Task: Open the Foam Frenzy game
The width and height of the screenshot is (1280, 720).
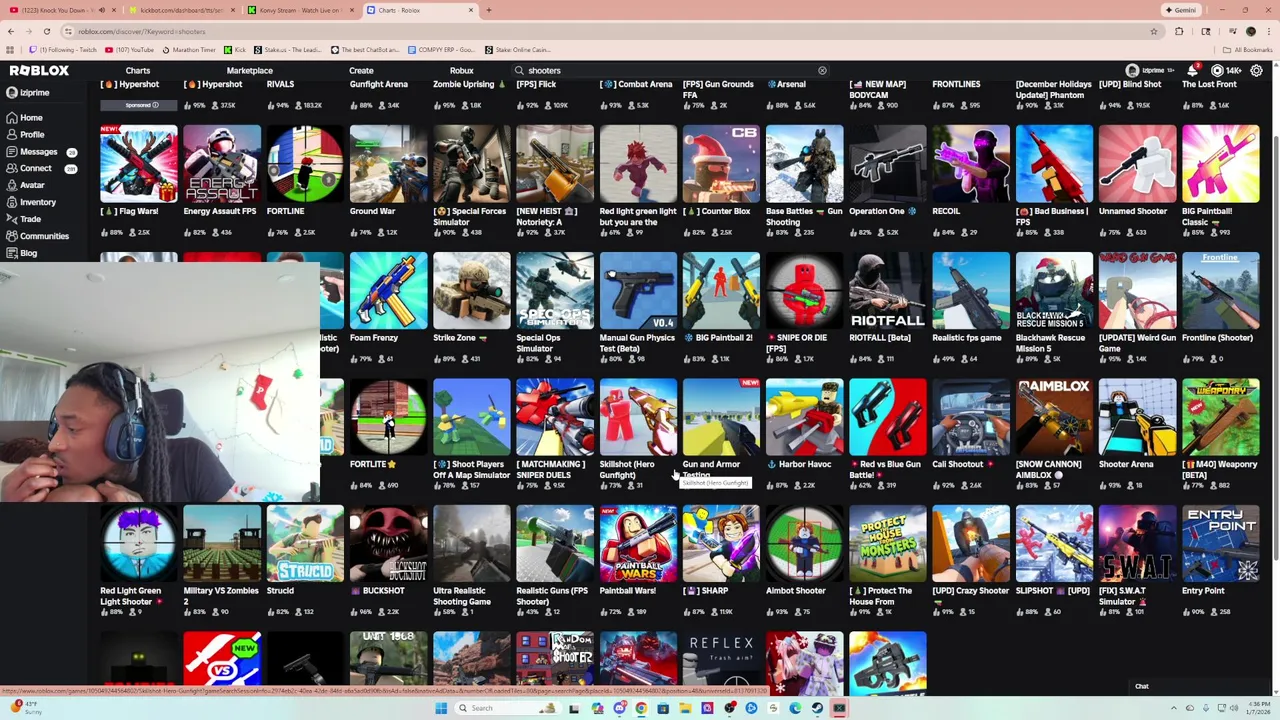Action: 388,291
